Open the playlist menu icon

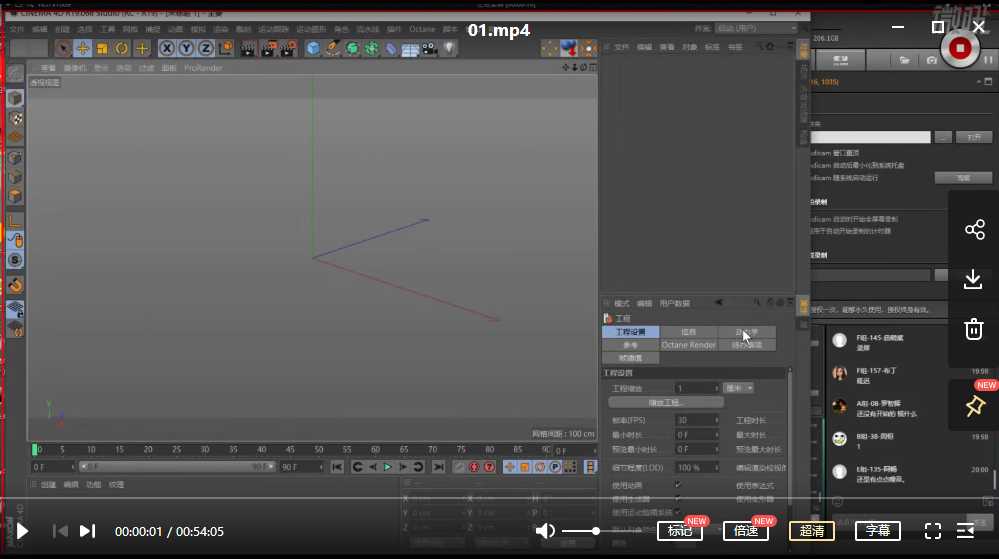pos(965,531)
